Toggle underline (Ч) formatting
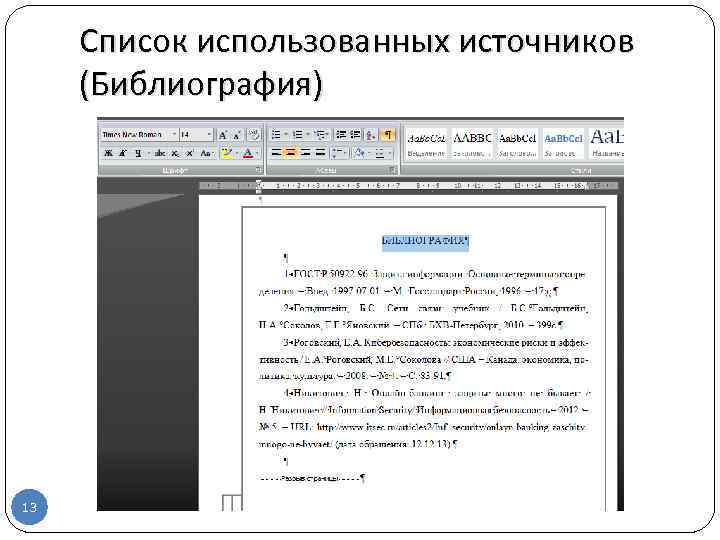This screenshot has width=720, height=540. [x=138, y=153]
